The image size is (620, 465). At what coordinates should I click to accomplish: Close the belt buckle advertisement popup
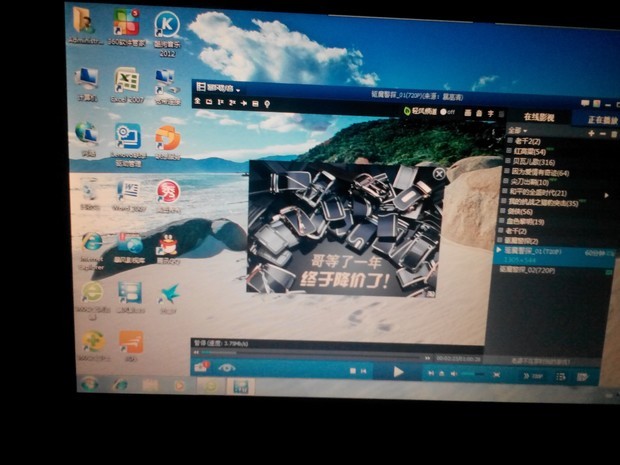[x=438, y=174]
